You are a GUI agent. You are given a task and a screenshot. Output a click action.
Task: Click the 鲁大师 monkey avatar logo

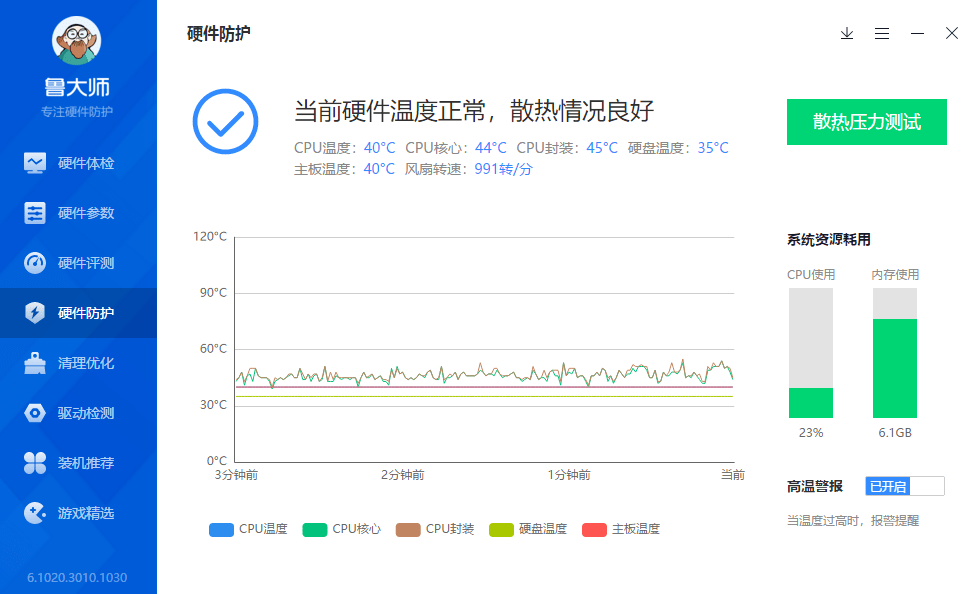pos(76,40)
